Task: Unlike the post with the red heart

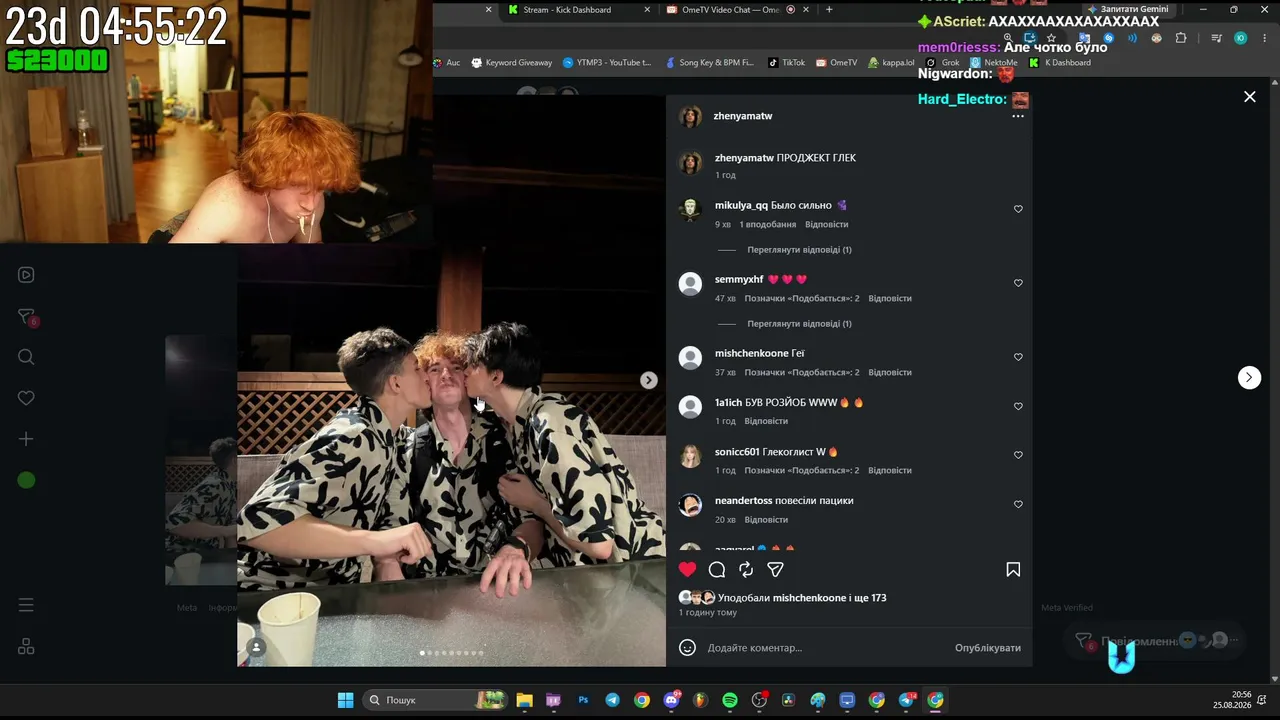Action: coord(687,569)
